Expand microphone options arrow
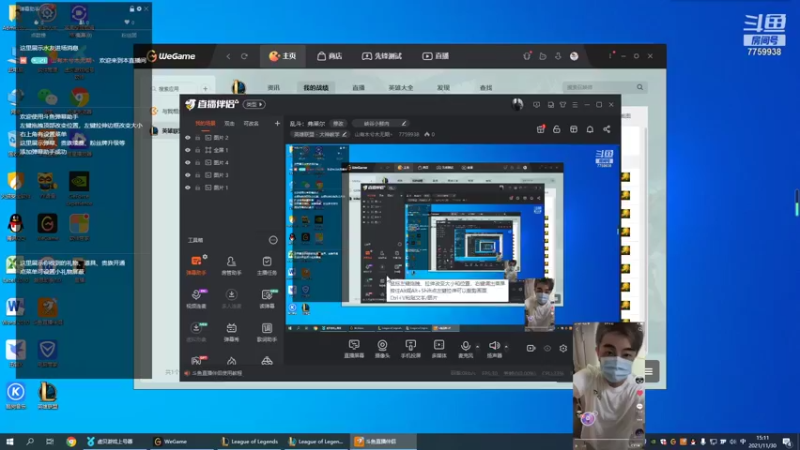 coord(477,347)
